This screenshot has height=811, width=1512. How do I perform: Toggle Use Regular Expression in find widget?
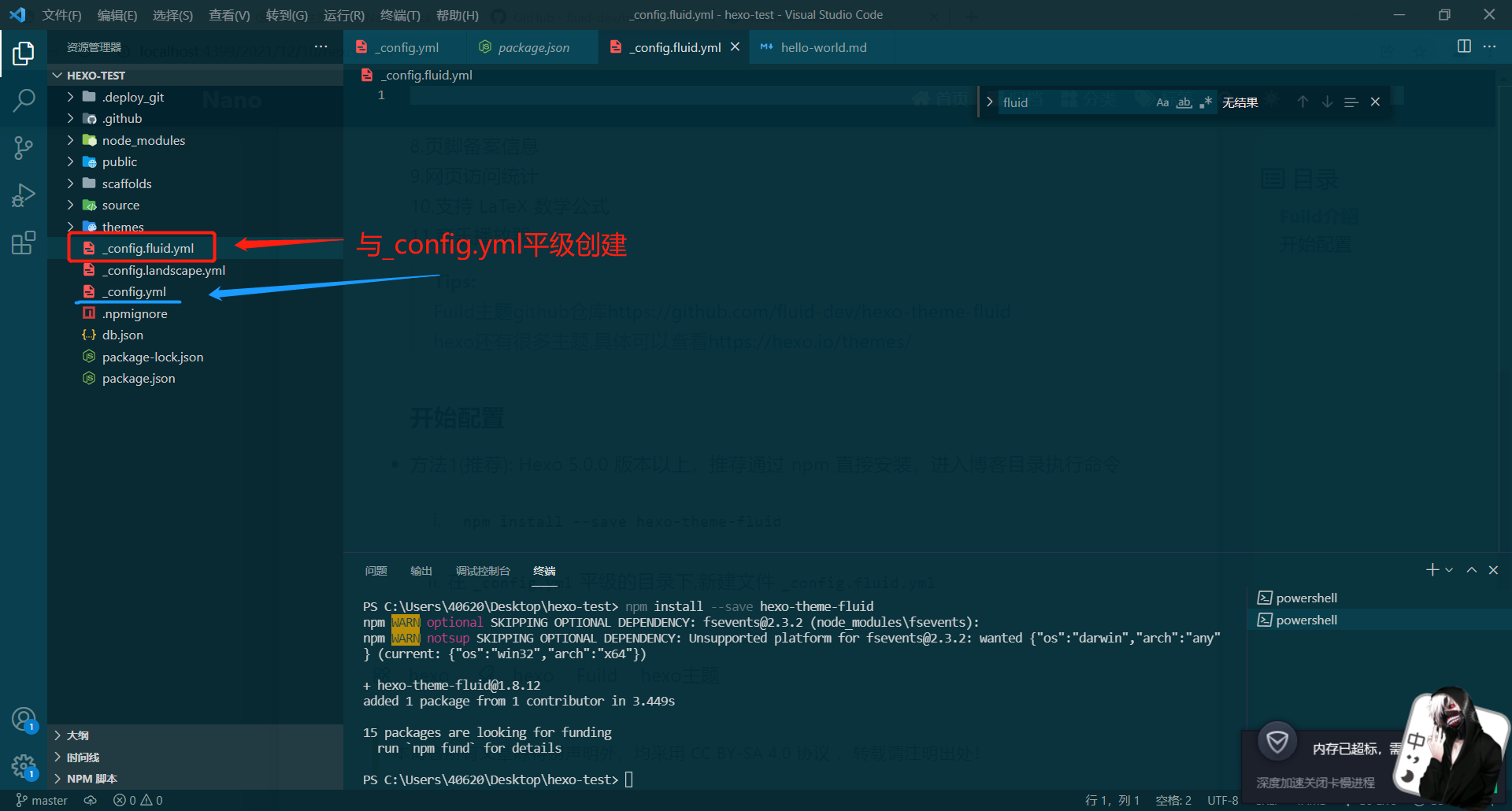[x=1206, y=102]
